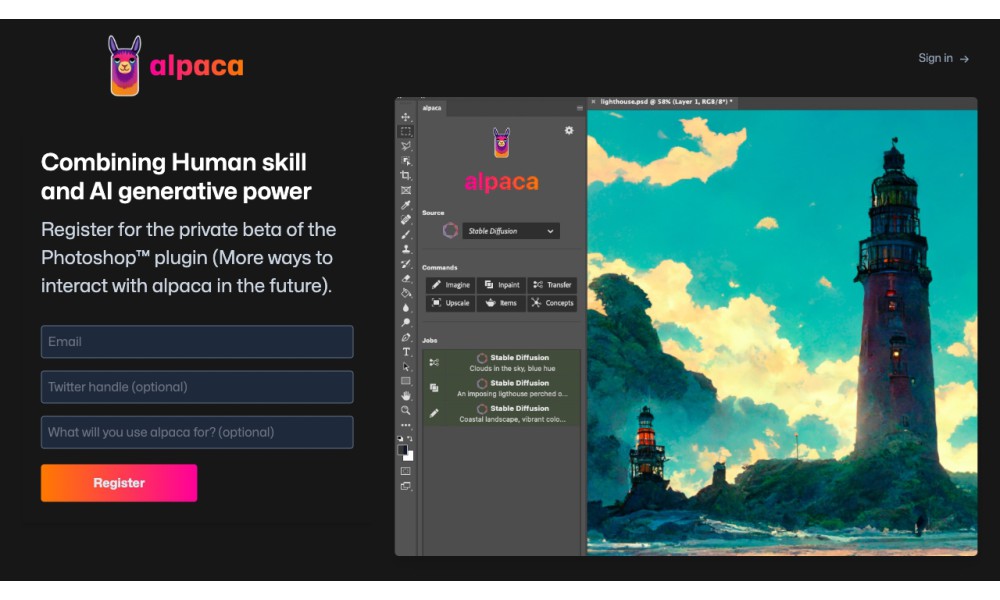The width and height of the screenshot is (1000, 600).
Task: Select the Crop tool
Action: [x=406, y=175]
